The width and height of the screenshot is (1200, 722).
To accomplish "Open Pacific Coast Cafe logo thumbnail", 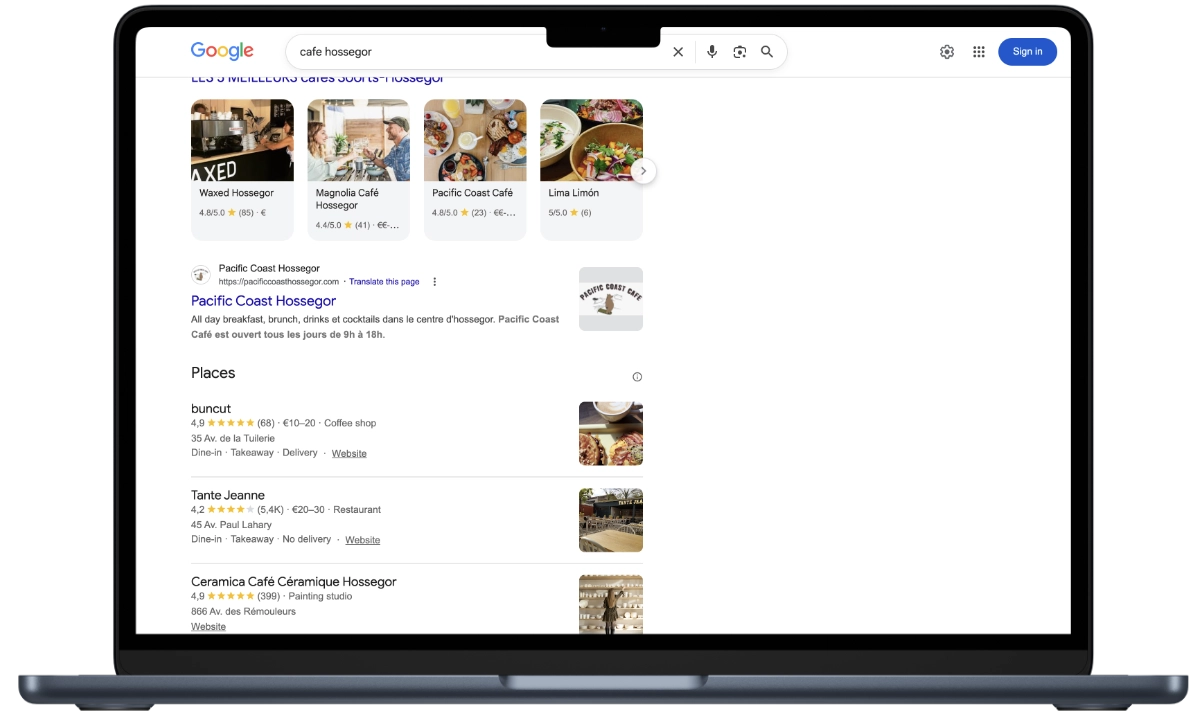I will [x=611, y=299].
